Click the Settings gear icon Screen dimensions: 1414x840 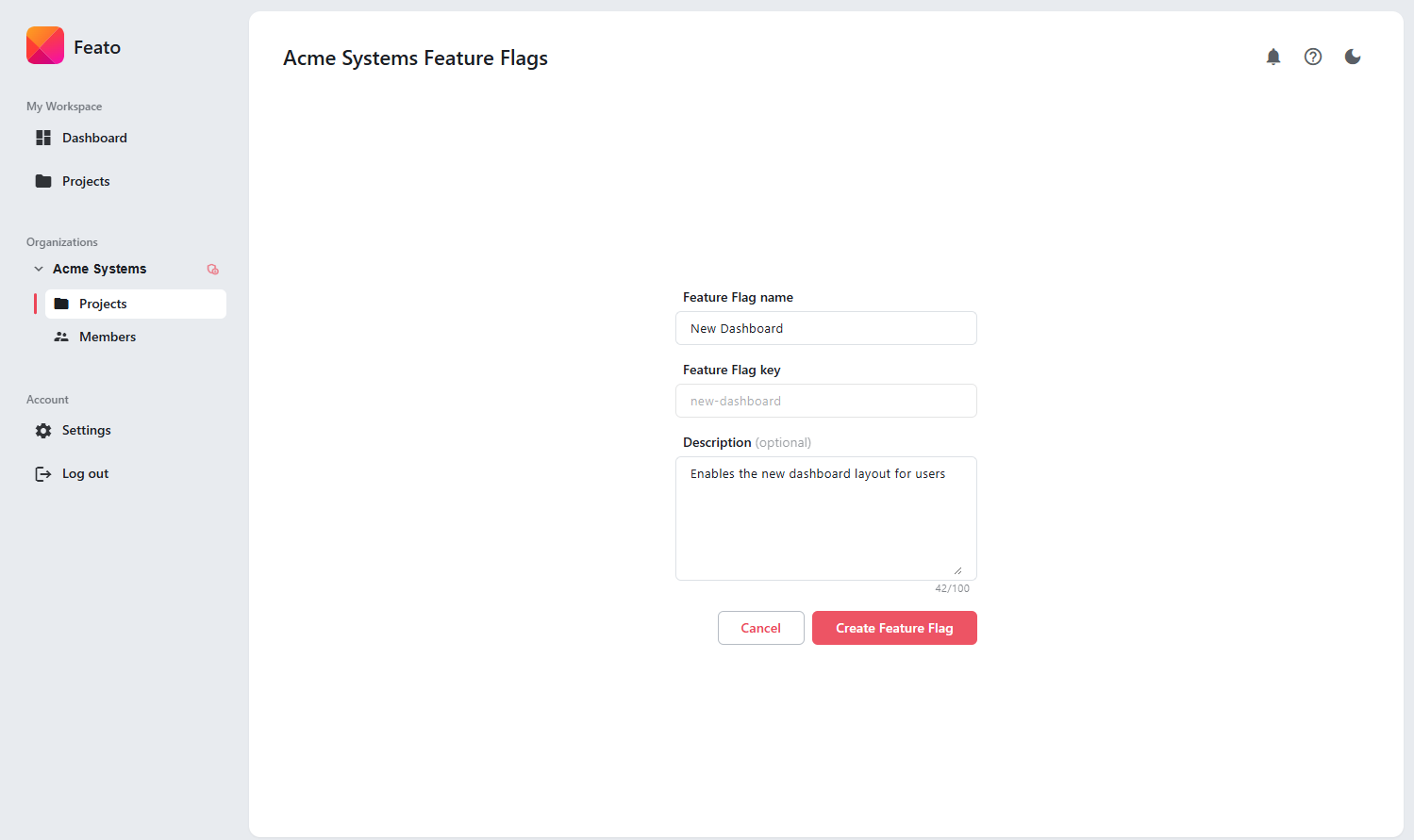[42, 430]
